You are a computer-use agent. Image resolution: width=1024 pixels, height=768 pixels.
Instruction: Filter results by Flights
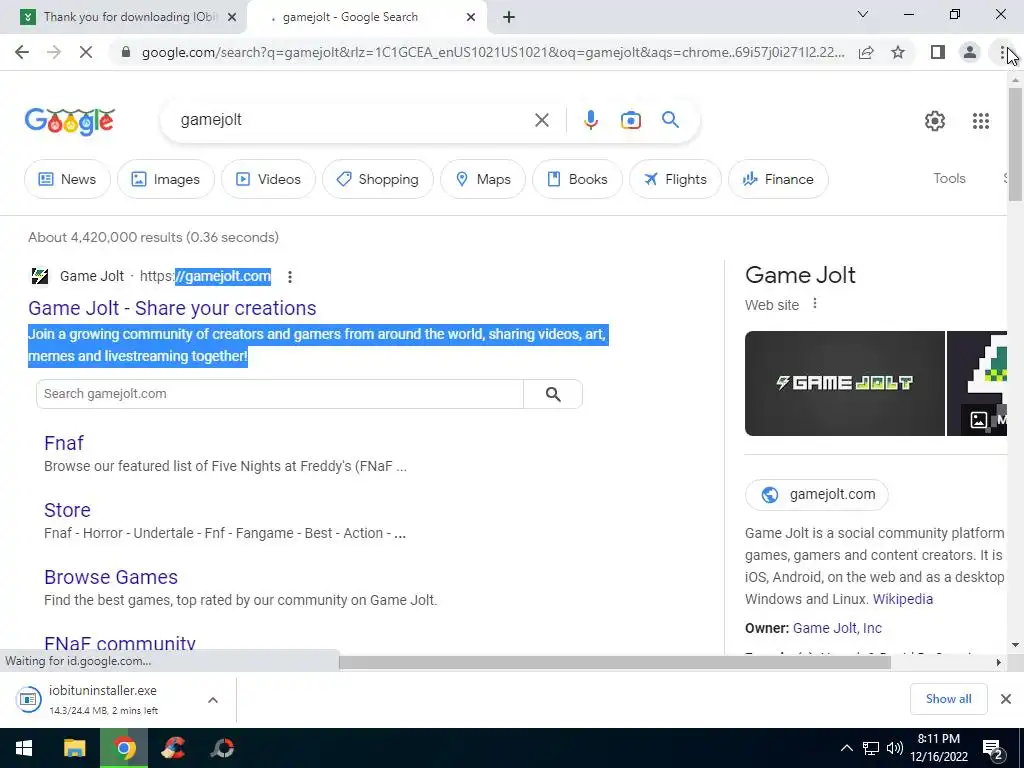tap(675, 179)
